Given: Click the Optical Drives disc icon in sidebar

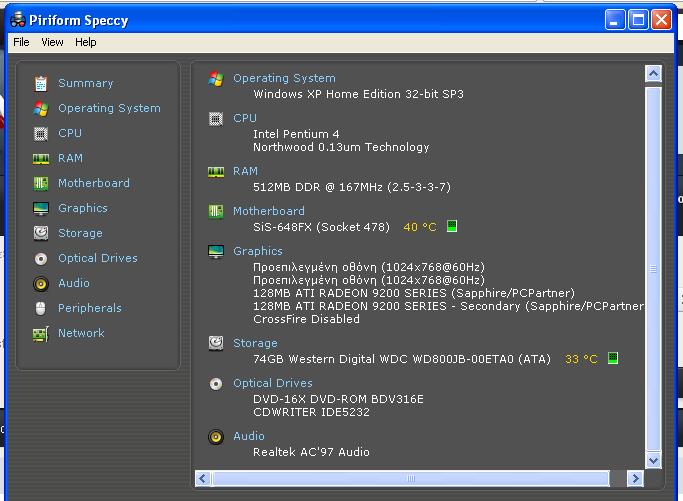Looking at the screenshot, I should [41, 259].
